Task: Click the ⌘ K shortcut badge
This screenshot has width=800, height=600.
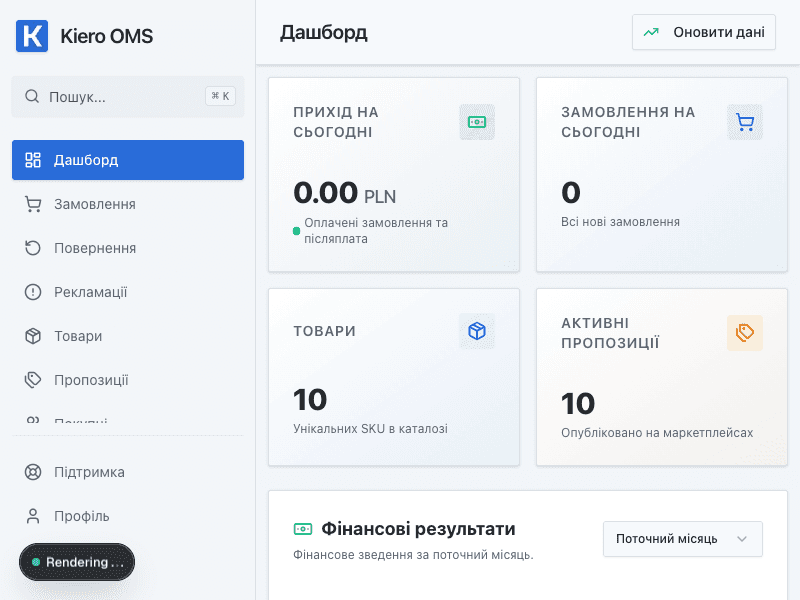Action: point(220,96)
